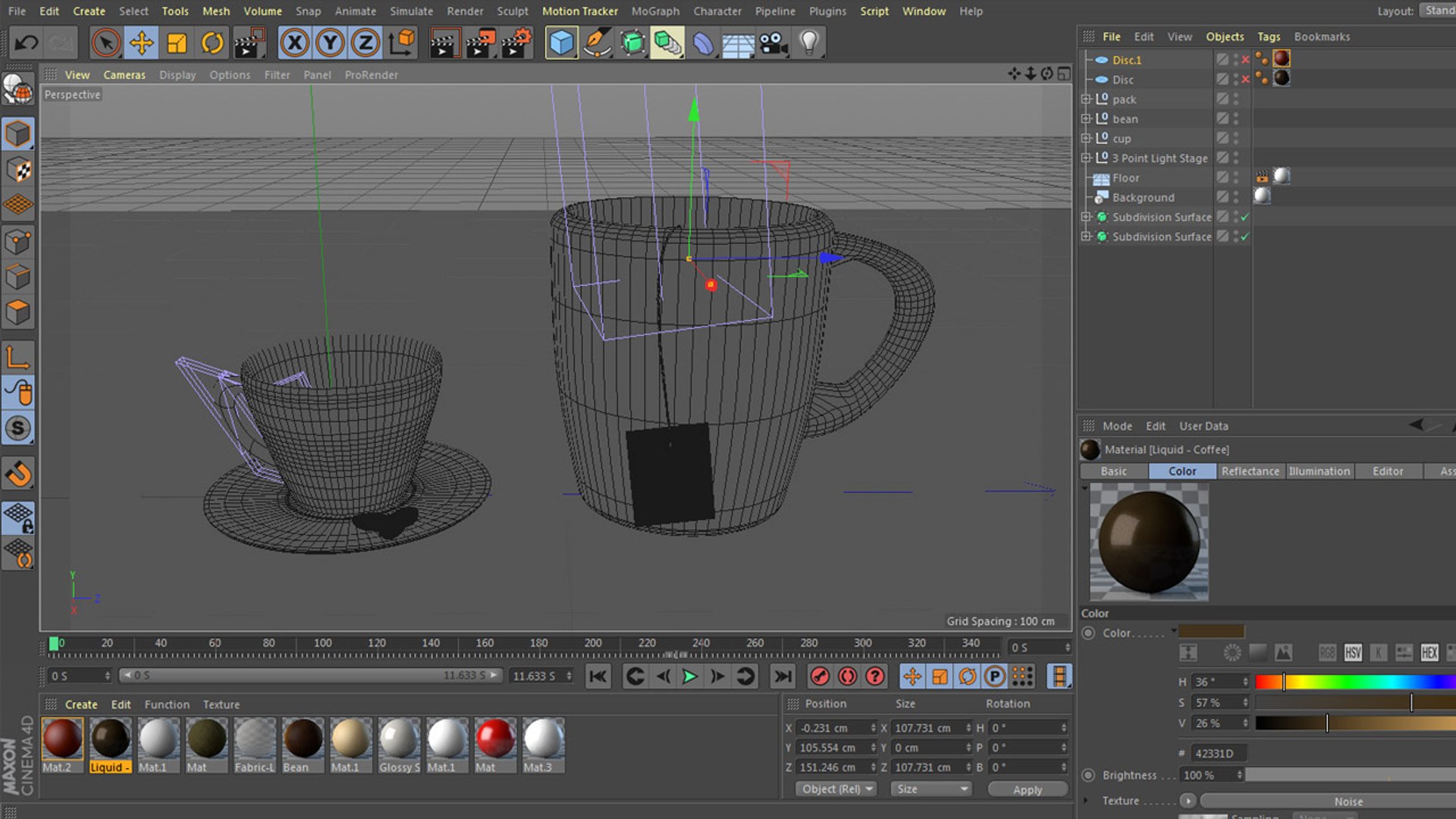Toggle Z axis lock
Viewport: 1456px width, 819px height.
pyautogui.click(x=365, y=42)
